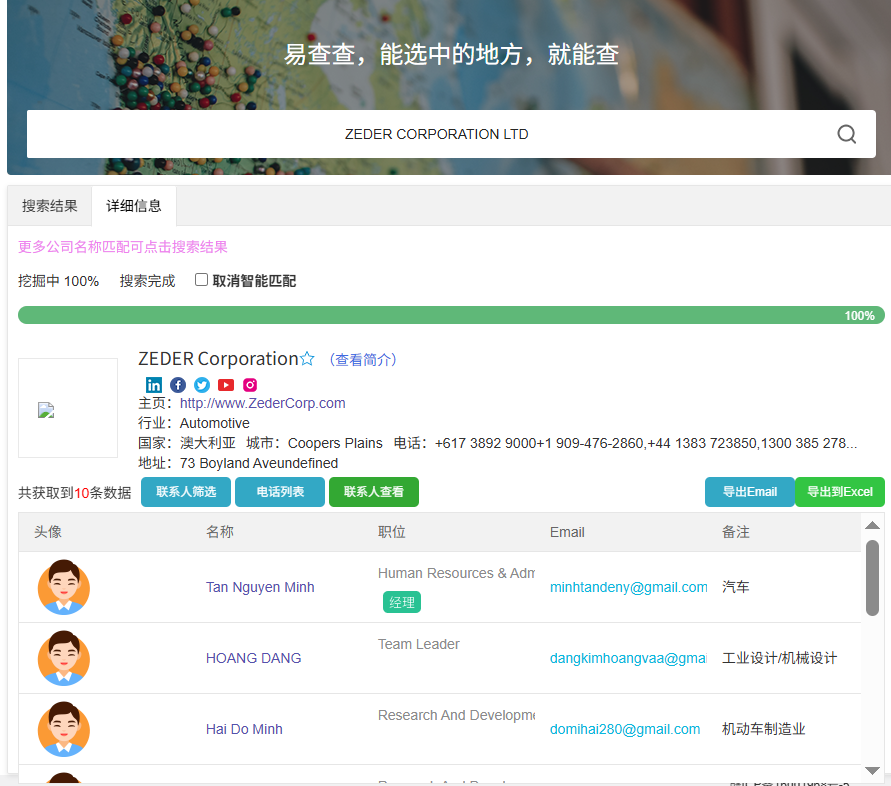Screen dimensions: 891x786
Task: Open HOANG DANG's name link
Action: pyautogui.click(x=253, y=658)
